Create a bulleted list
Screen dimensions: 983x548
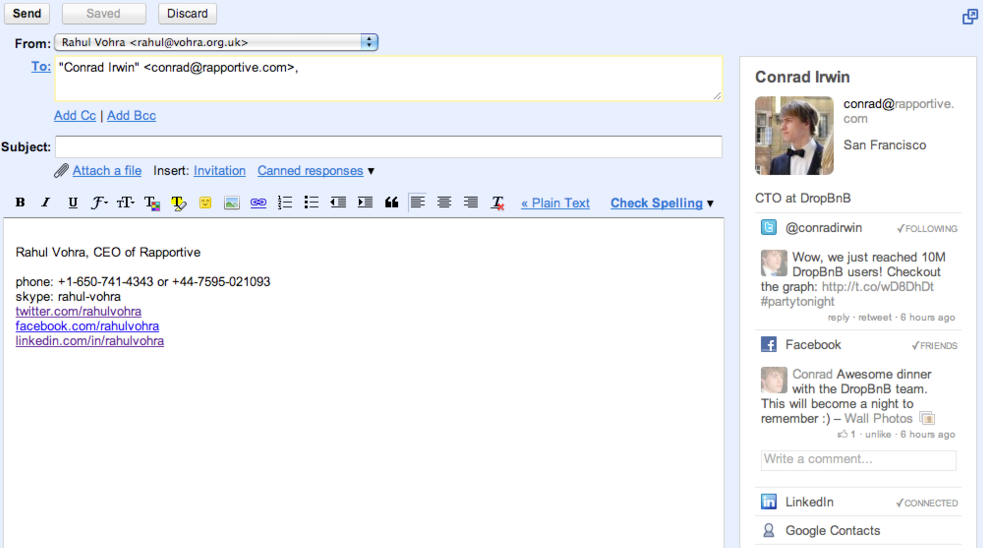pyautogui.click(x=311, y=203)
